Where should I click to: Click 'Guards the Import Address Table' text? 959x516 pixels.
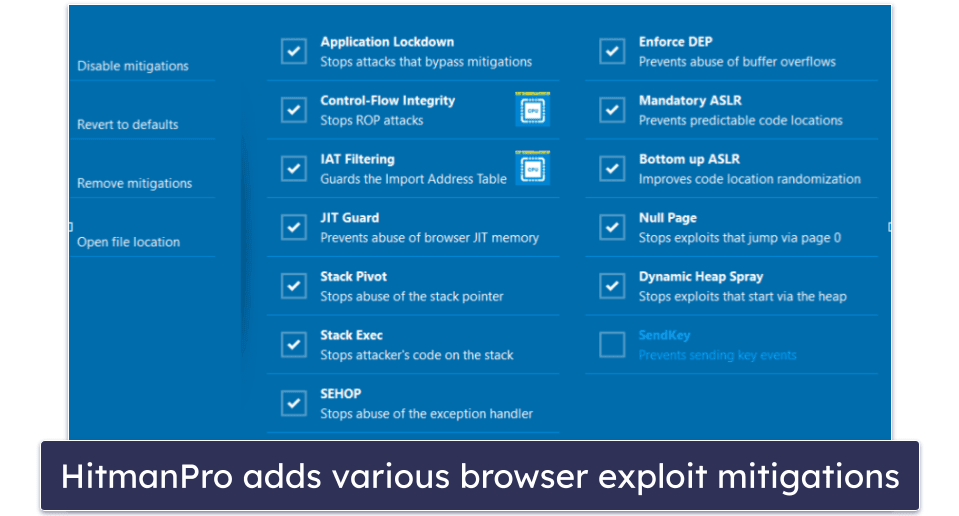[x=413, y=179]
